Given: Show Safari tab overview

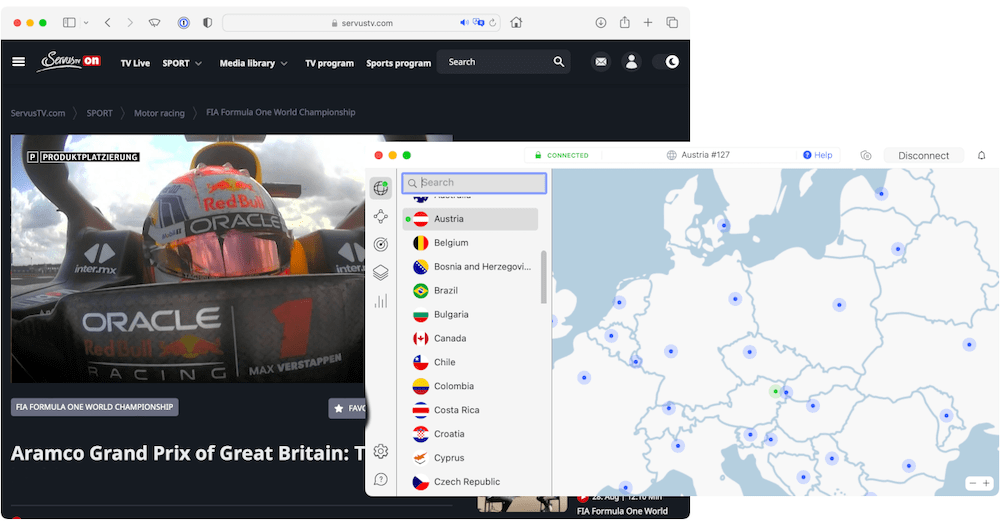Looking at the screenshot, I should [x=672, y=22].
